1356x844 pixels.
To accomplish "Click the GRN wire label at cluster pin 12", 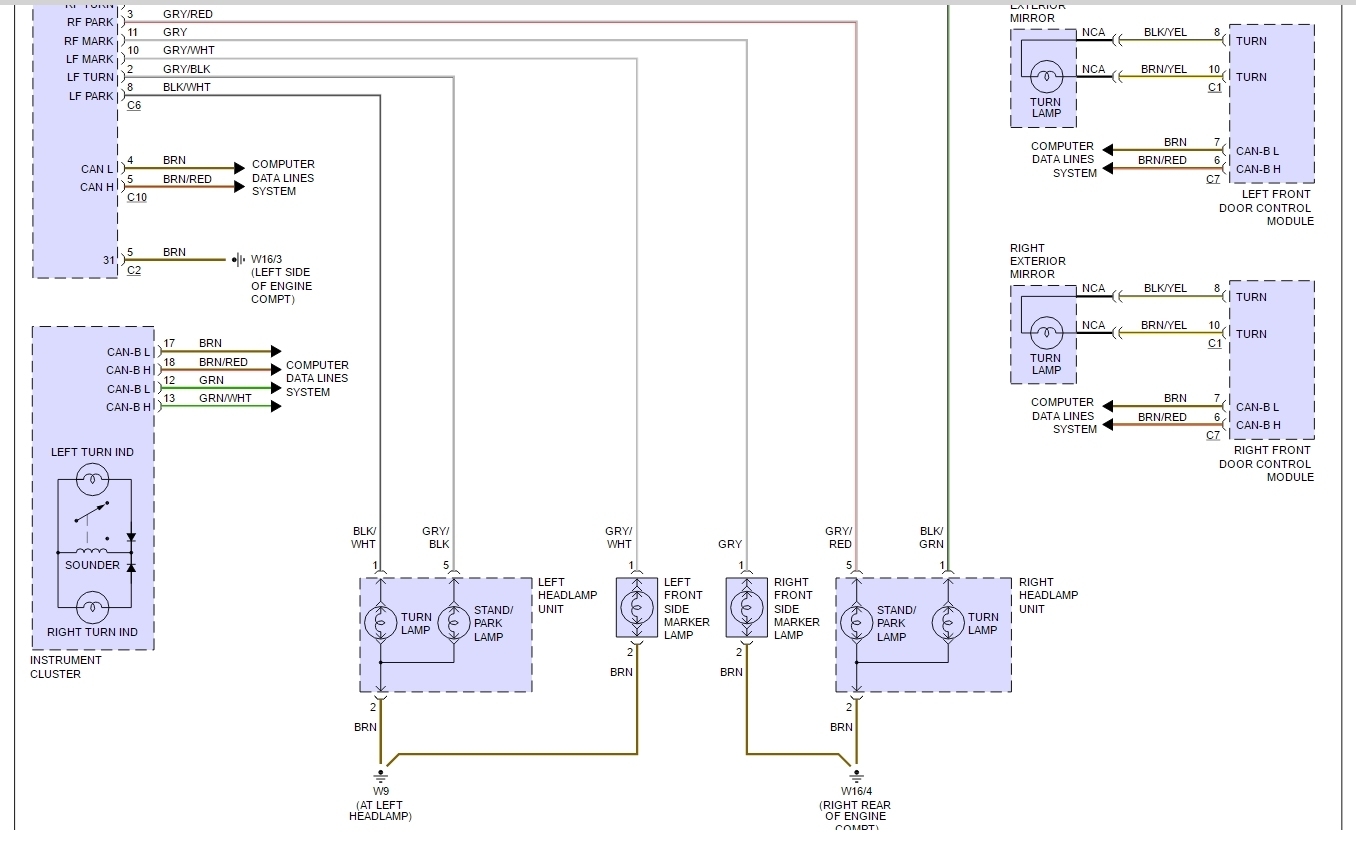I will point(211,380).
